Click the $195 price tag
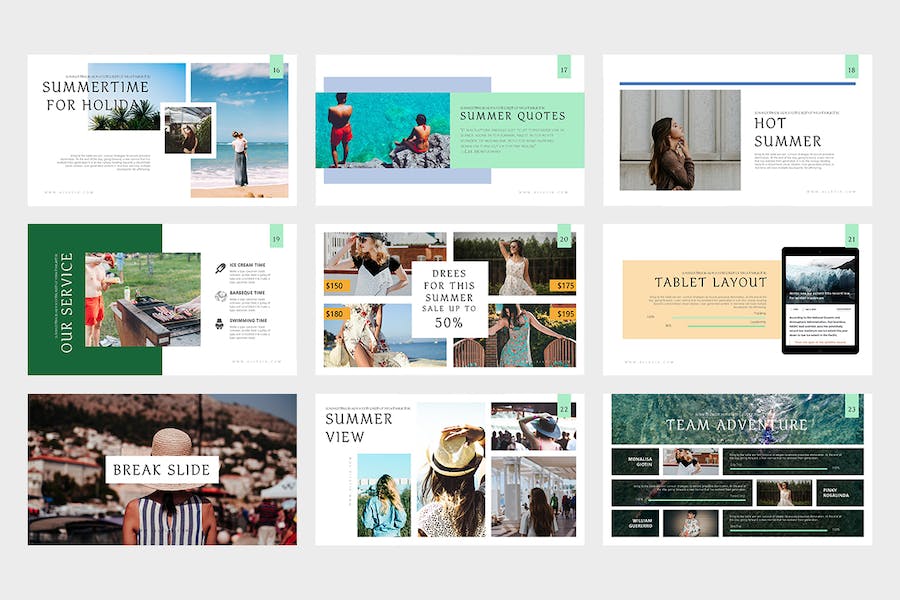Screen dimensions: 900x600 [565, 313]
